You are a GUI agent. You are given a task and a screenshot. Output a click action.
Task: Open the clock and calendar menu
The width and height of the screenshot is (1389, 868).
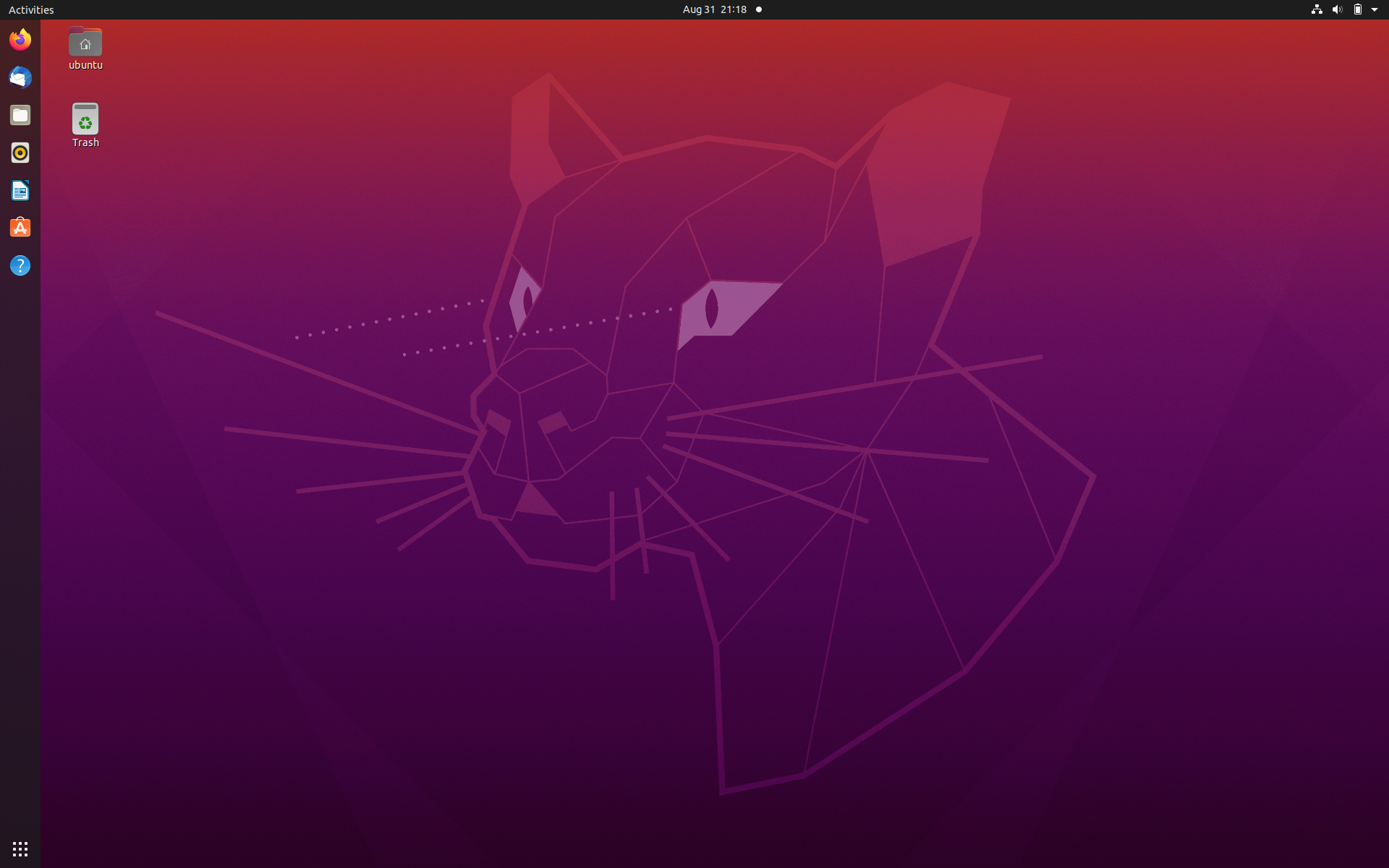[715, 9]
